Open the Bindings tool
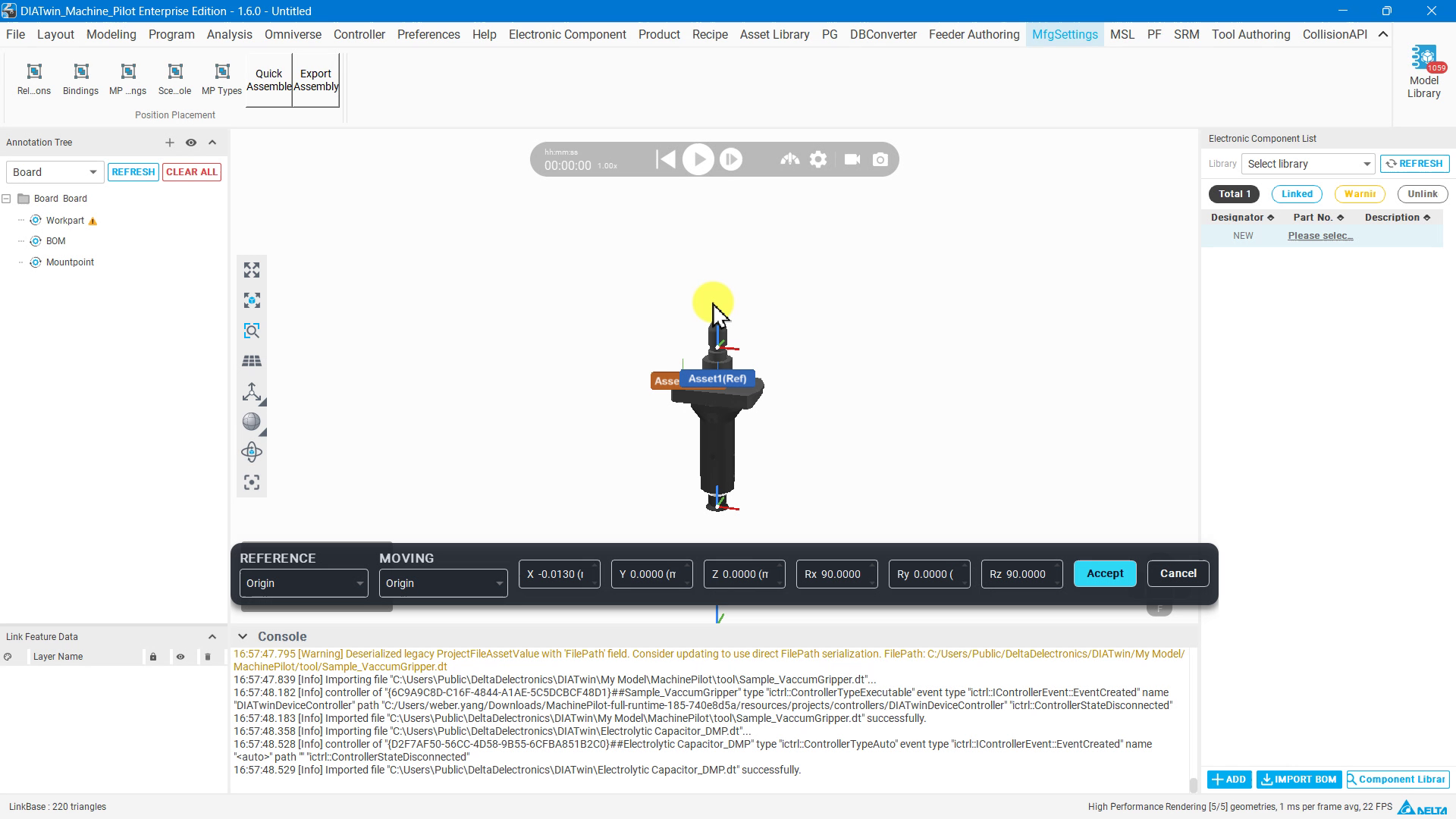 click(80, 79)
